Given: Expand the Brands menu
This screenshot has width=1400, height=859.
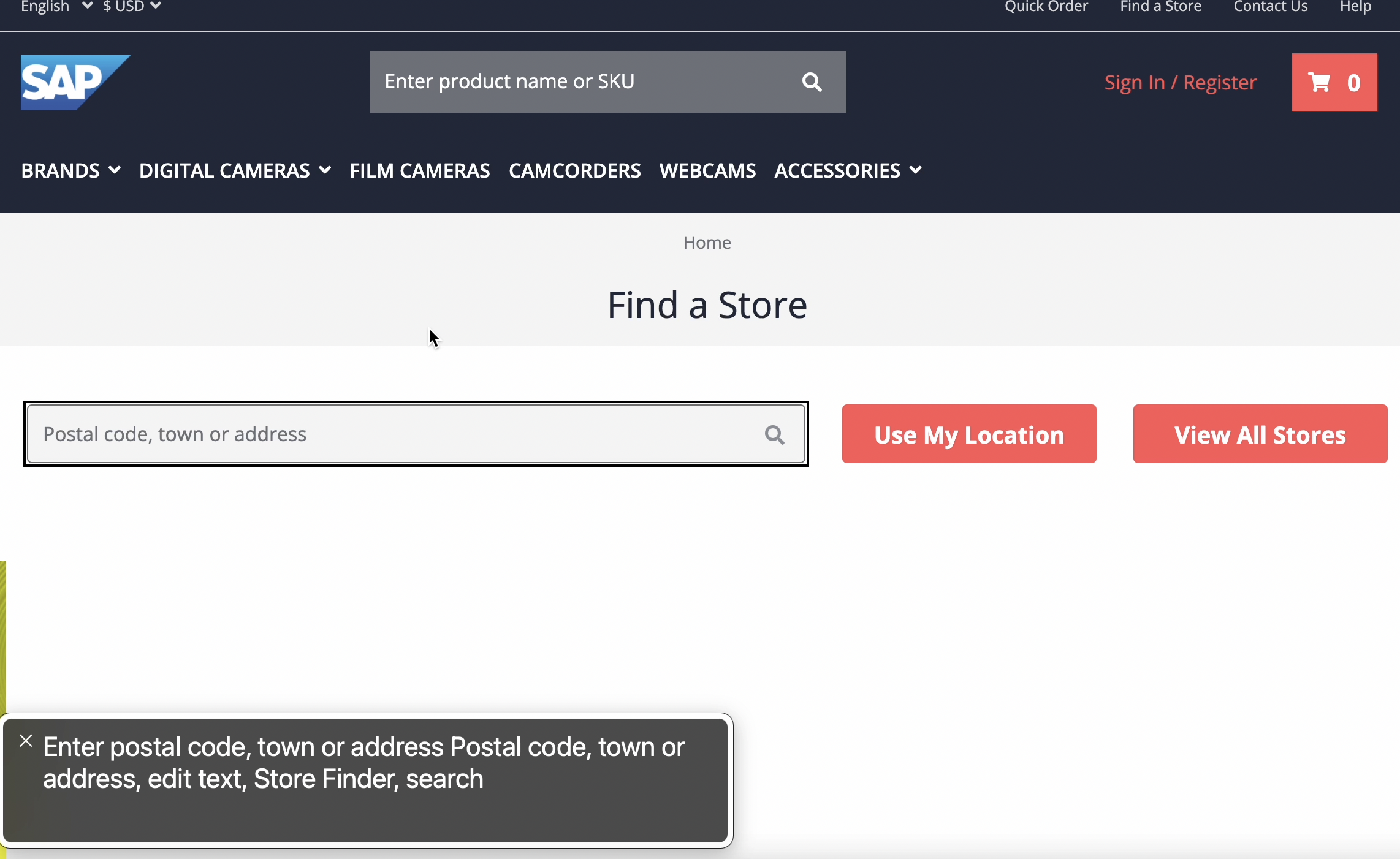Looking at the screenshot, I should click(71, 170).
